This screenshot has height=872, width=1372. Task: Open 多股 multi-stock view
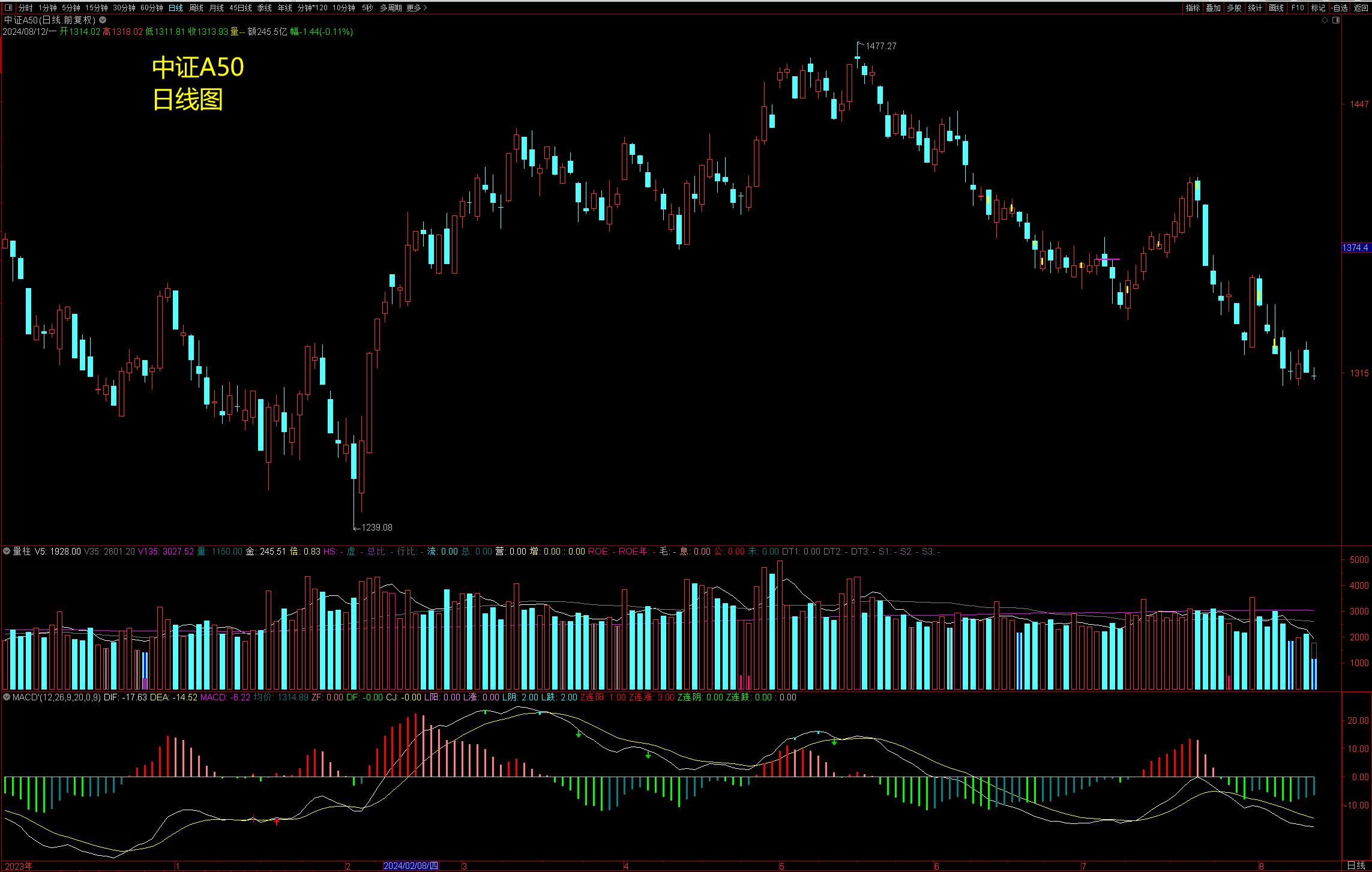(x=1235, y=8)
